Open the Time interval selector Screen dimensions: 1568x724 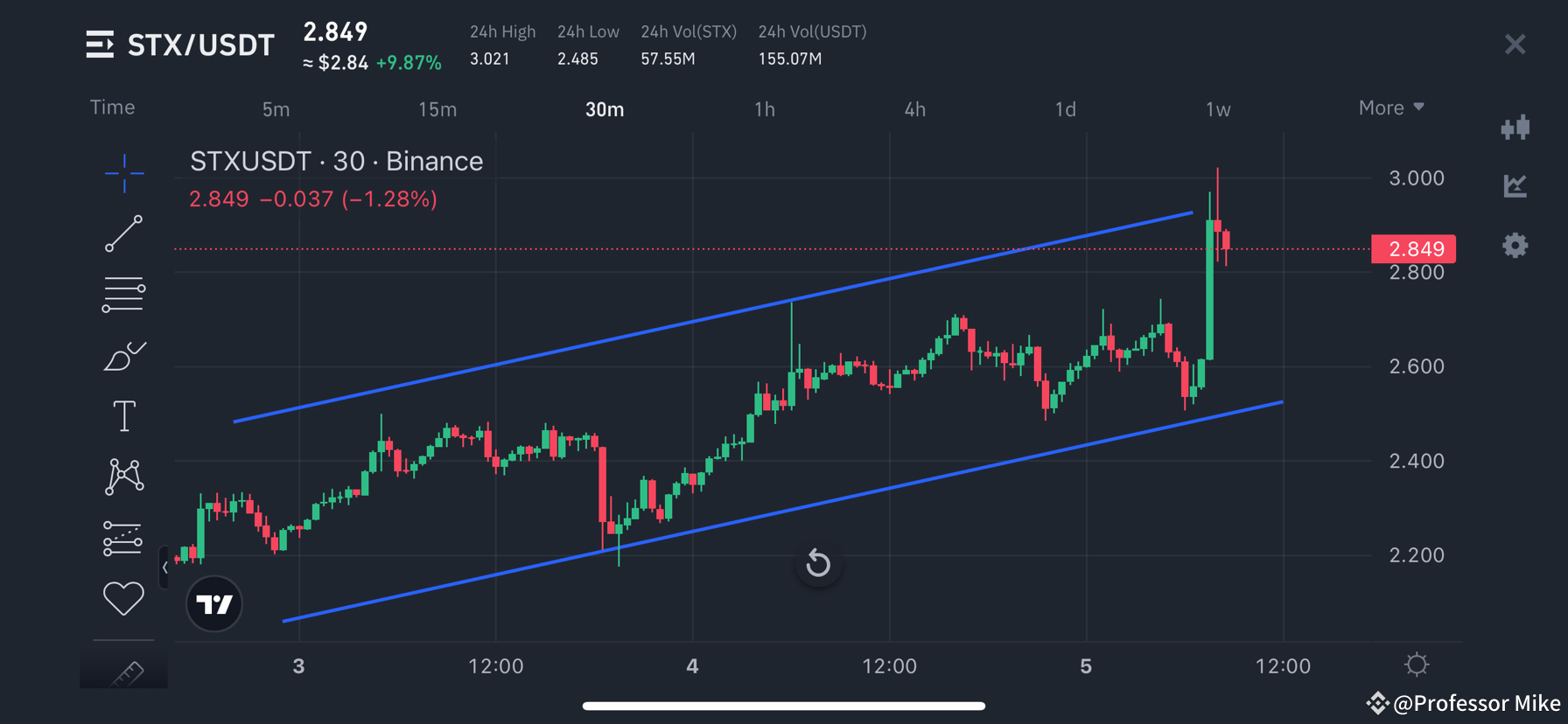point(112,107)
